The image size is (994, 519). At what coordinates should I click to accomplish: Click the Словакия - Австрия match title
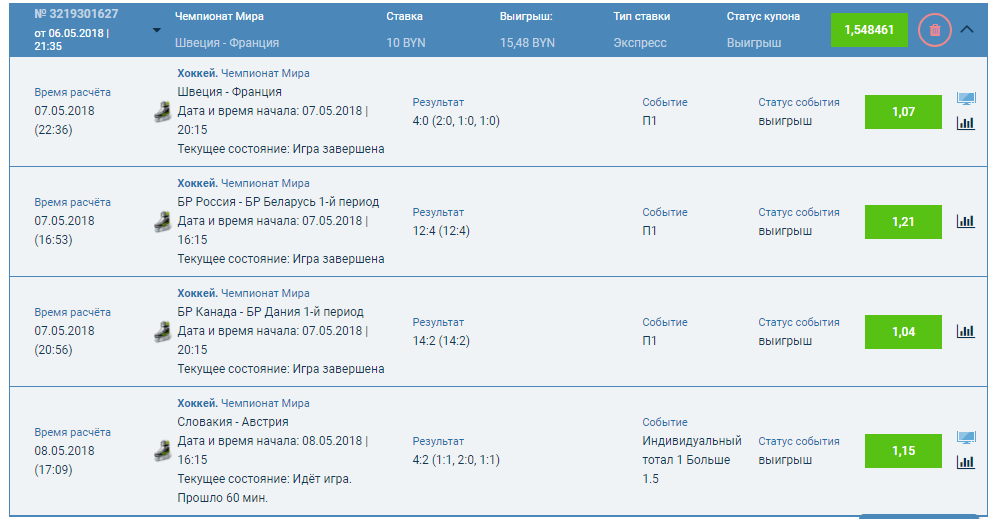(x=233, y=422)
